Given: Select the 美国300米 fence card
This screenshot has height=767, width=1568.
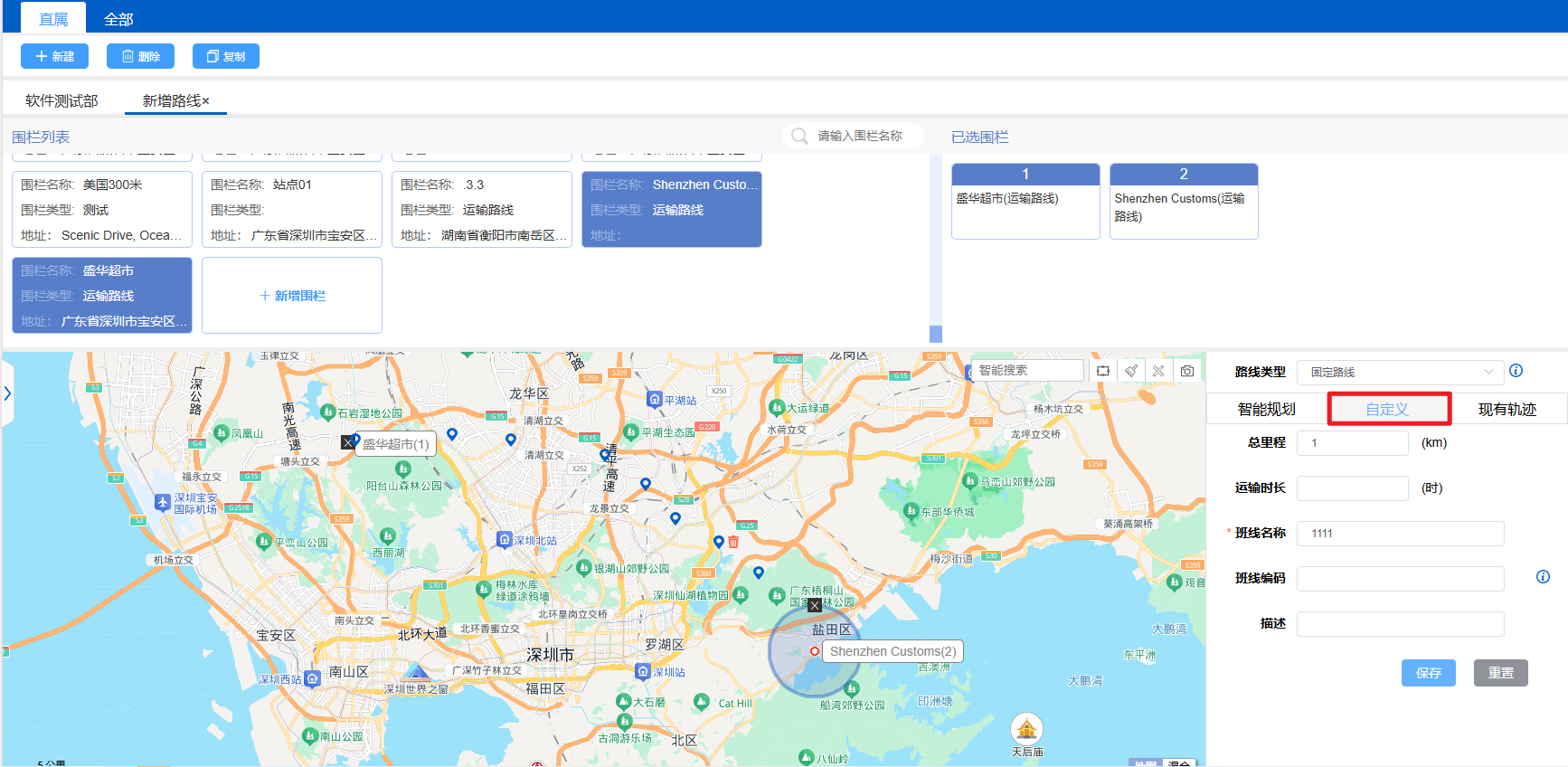Looking at the screenshot, I should 102,209.
